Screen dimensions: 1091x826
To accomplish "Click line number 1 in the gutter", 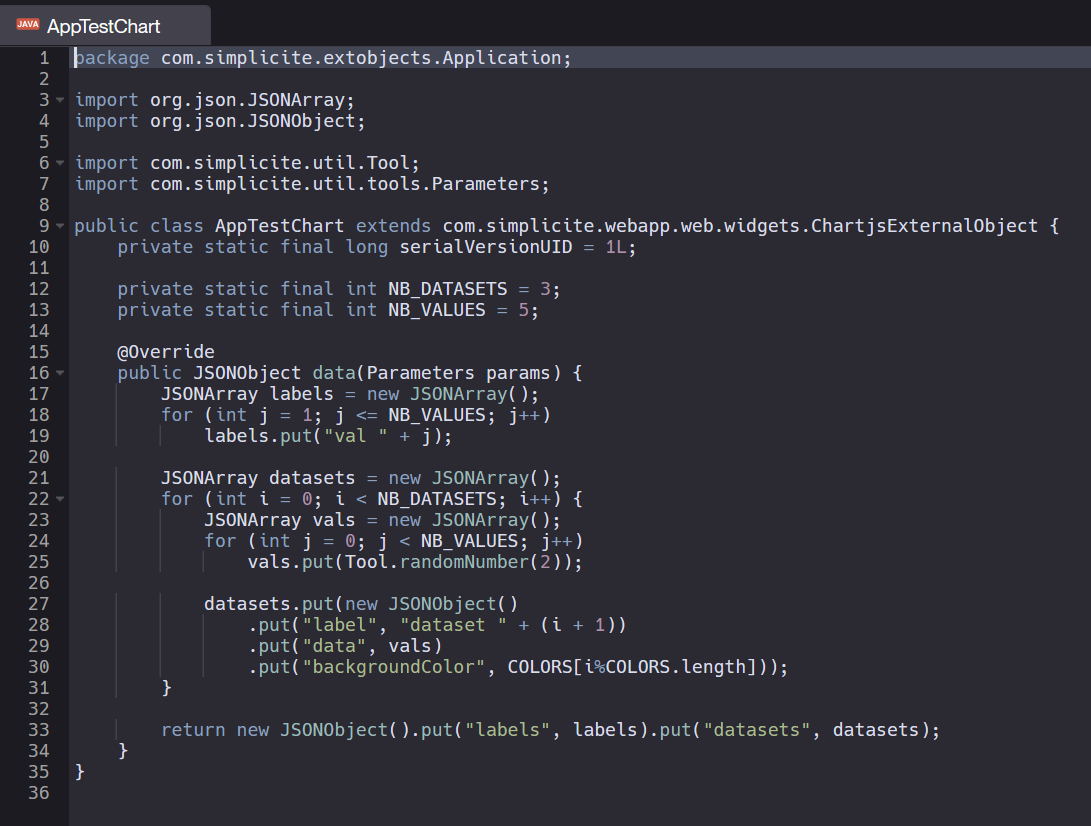I will (x=43, y=58).
